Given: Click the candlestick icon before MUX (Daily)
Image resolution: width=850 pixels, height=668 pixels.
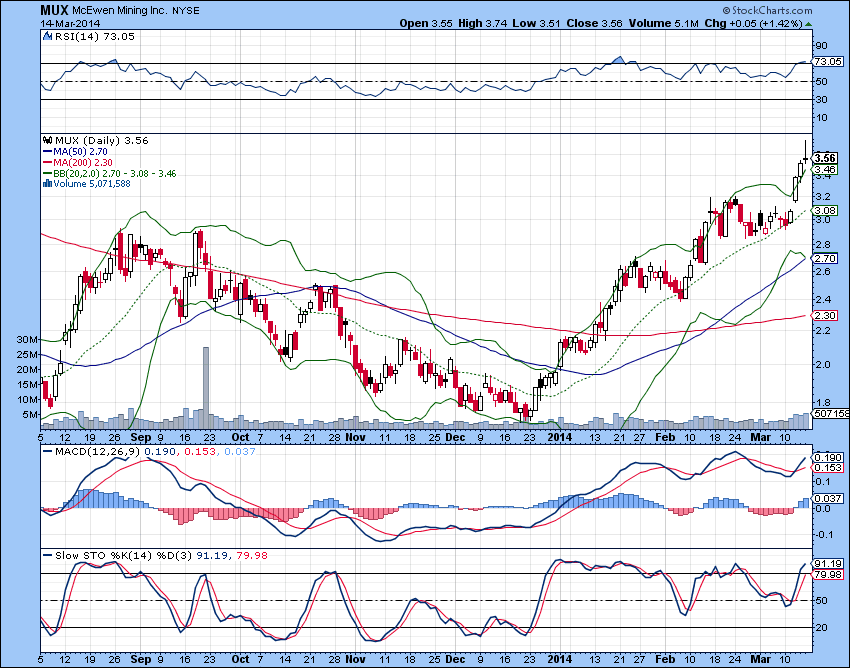Looking at the screenshot, I should point(48,140).
